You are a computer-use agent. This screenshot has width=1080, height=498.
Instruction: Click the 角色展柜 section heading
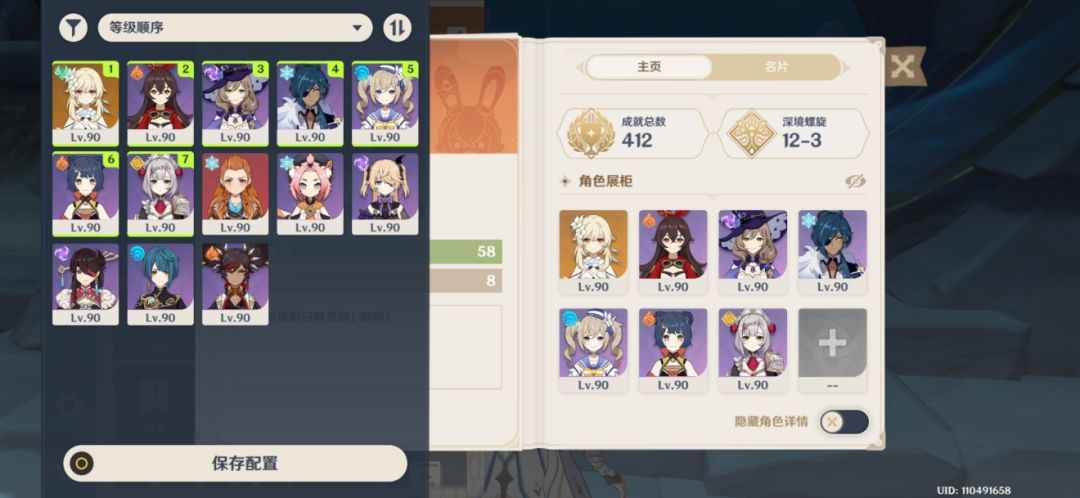tap(605, 182)
